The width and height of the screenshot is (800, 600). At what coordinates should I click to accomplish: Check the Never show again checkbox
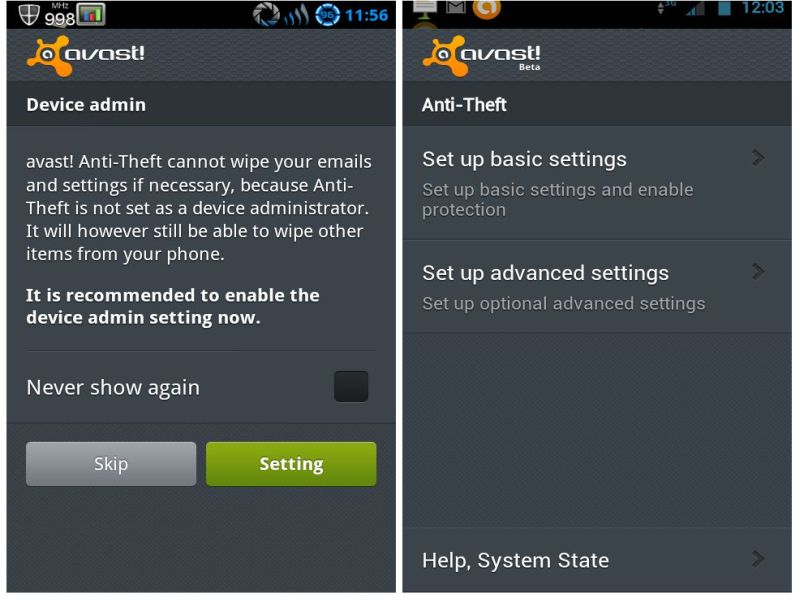(x=351, y=386)
